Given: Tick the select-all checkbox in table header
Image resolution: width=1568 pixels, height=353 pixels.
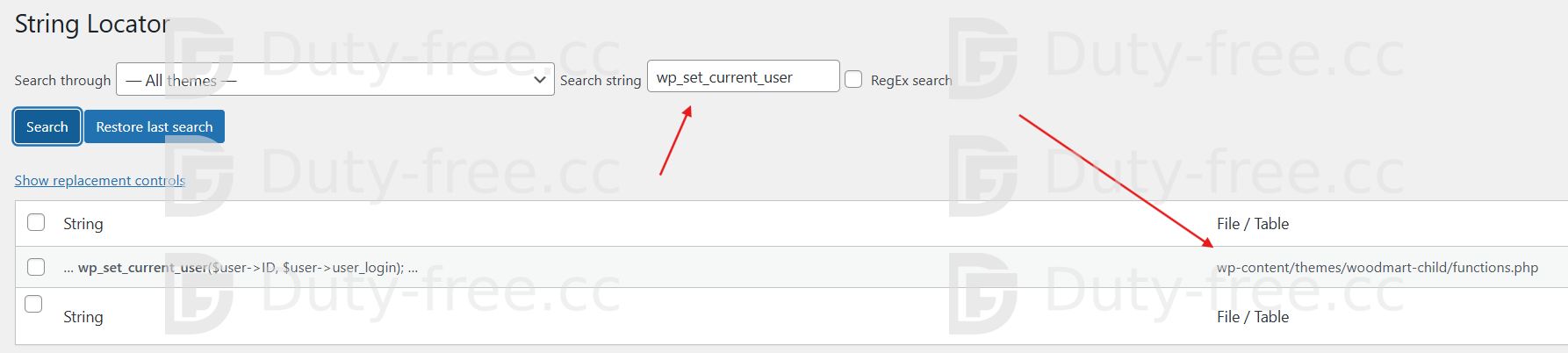Looking at the screenshot, I should [x=36, y=222].
